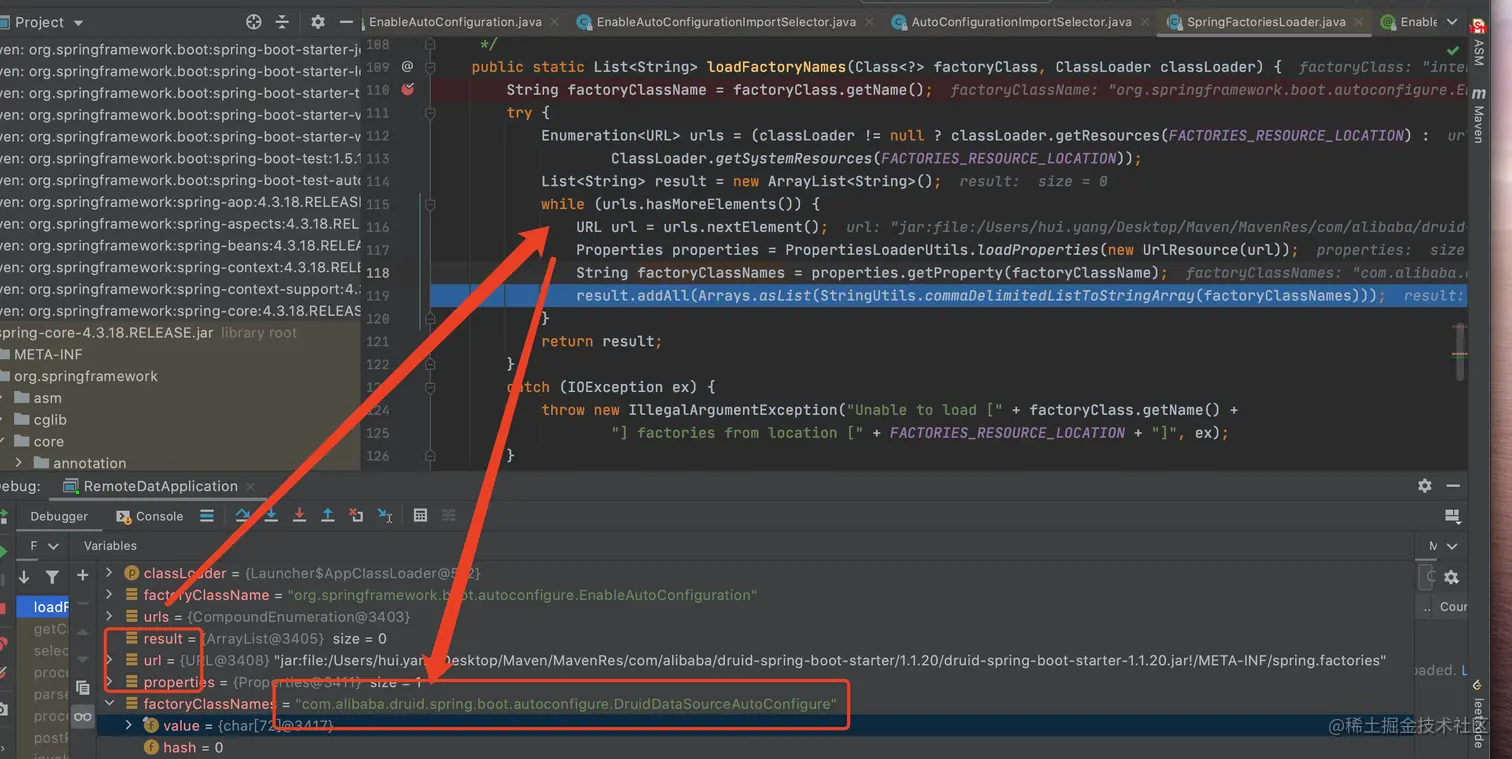Open the ASM side tool window
This screenshot has width=1512, height=759.
pyautogui.click(x=1479, y=41)
